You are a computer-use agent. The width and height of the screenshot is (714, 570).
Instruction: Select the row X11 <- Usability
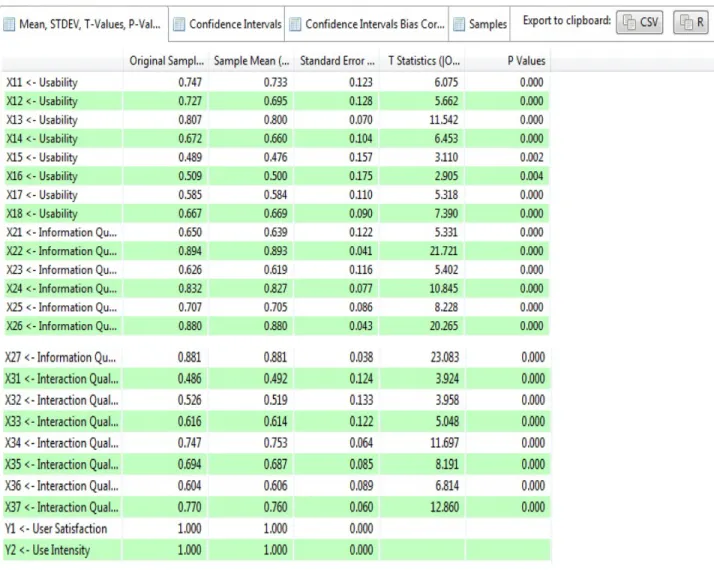click(x=276, y=82)
